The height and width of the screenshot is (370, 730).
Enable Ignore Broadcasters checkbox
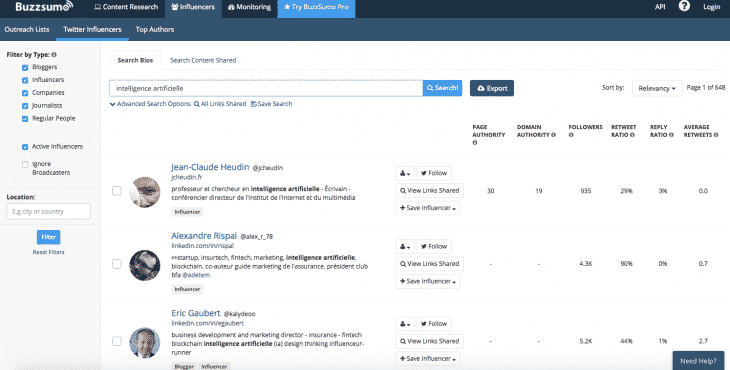25,164
